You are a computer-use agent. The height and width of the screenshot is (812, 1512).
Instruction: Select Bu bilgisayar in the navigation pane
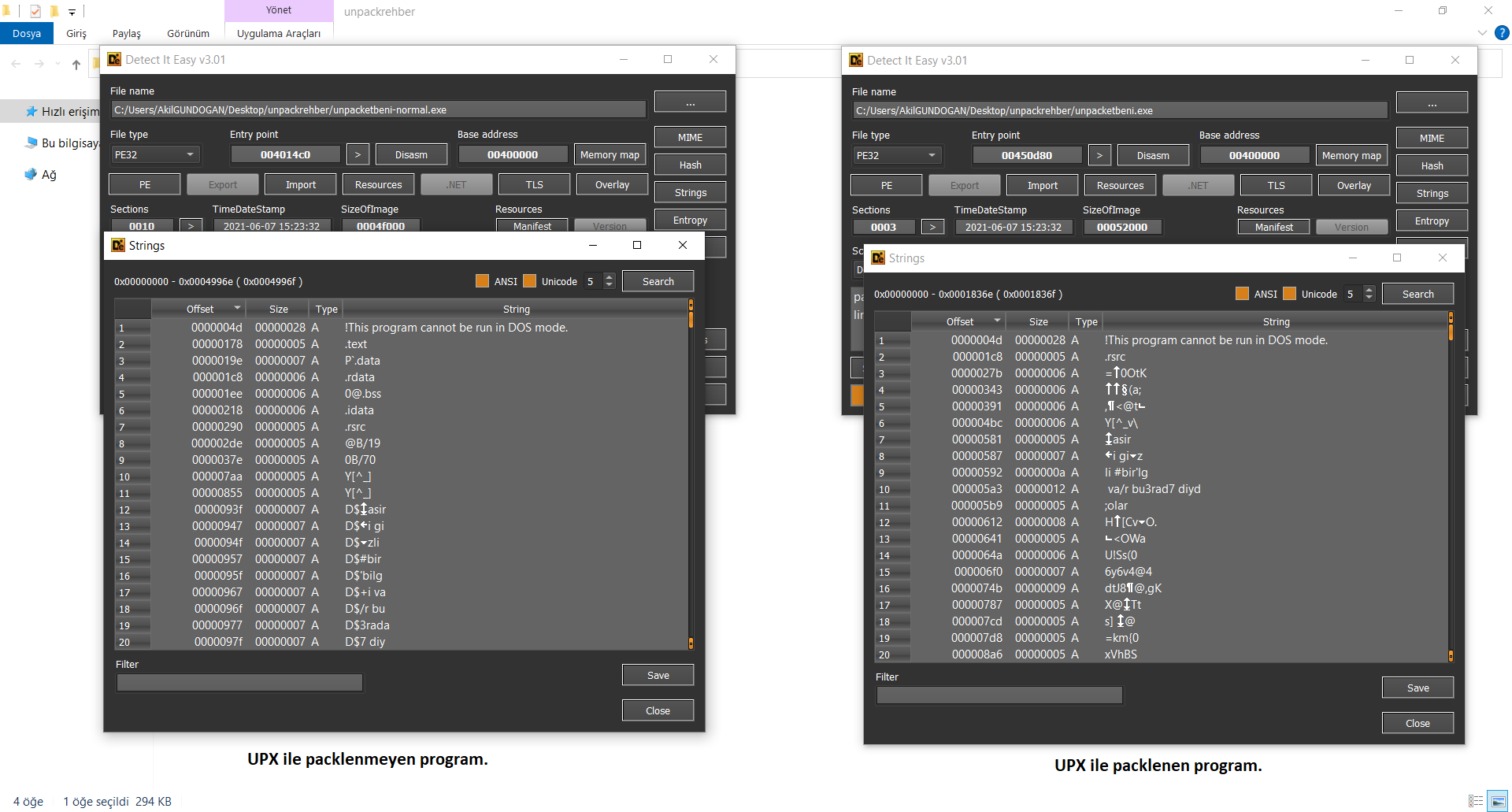point(62,143)
